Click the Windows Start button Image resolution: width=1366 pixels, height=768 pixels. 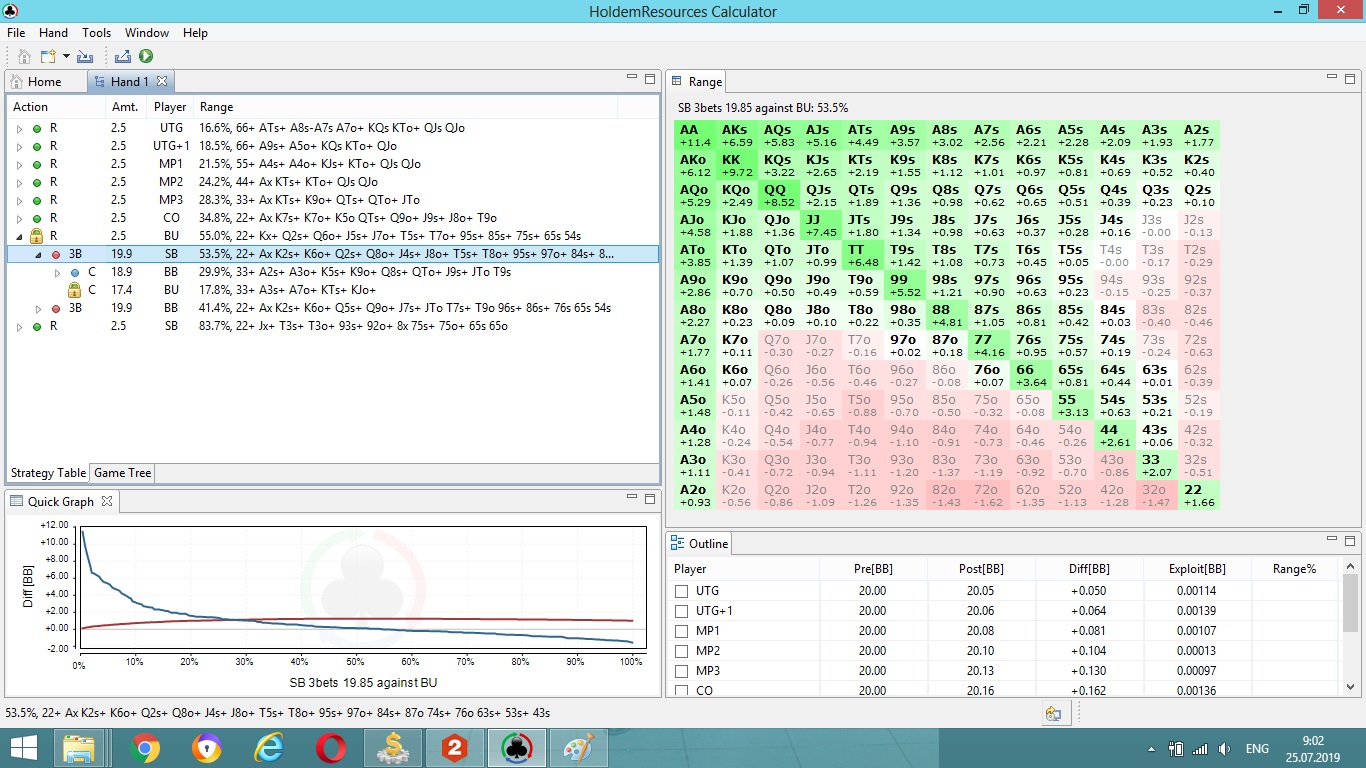point(24,748)
